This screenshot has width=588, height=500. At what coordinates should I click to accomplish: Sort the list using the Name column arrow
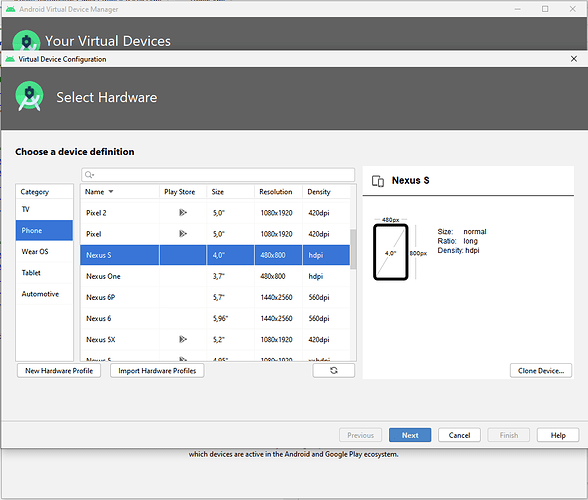(x=111, y=192)
